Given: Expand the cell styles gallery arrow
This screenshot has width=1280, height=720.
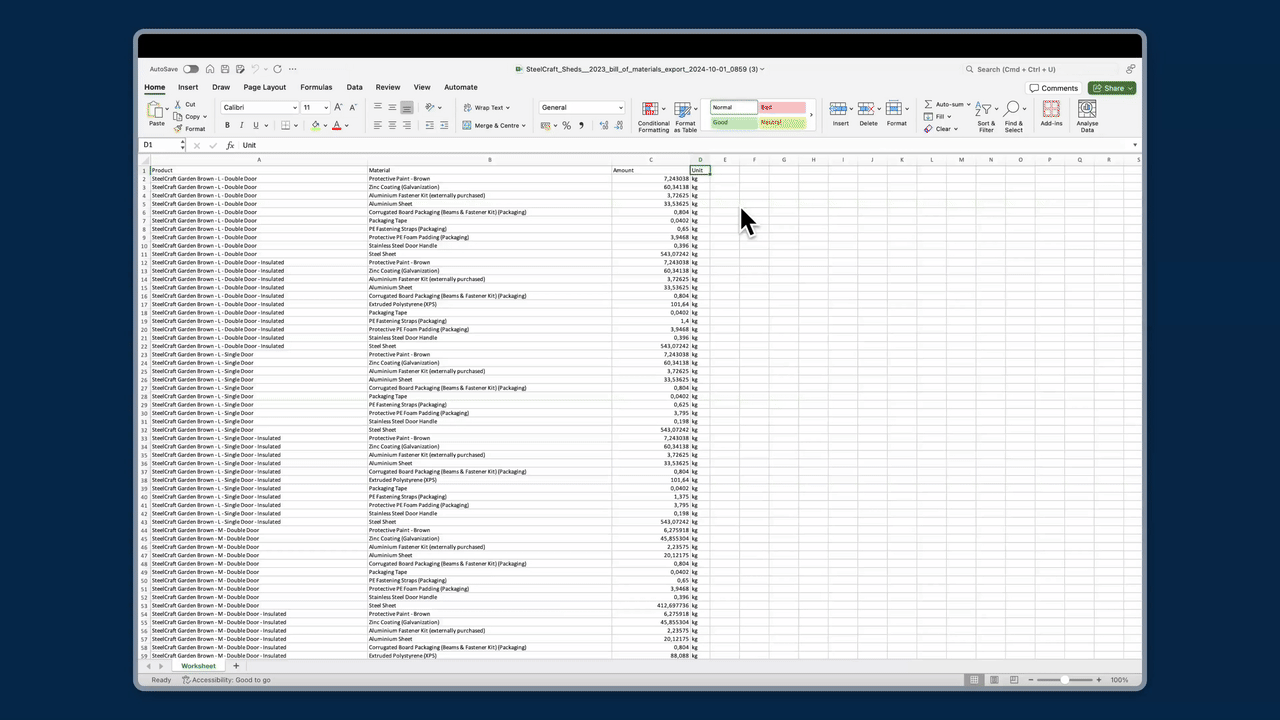Looking at the screenshot, I should 811,115.
